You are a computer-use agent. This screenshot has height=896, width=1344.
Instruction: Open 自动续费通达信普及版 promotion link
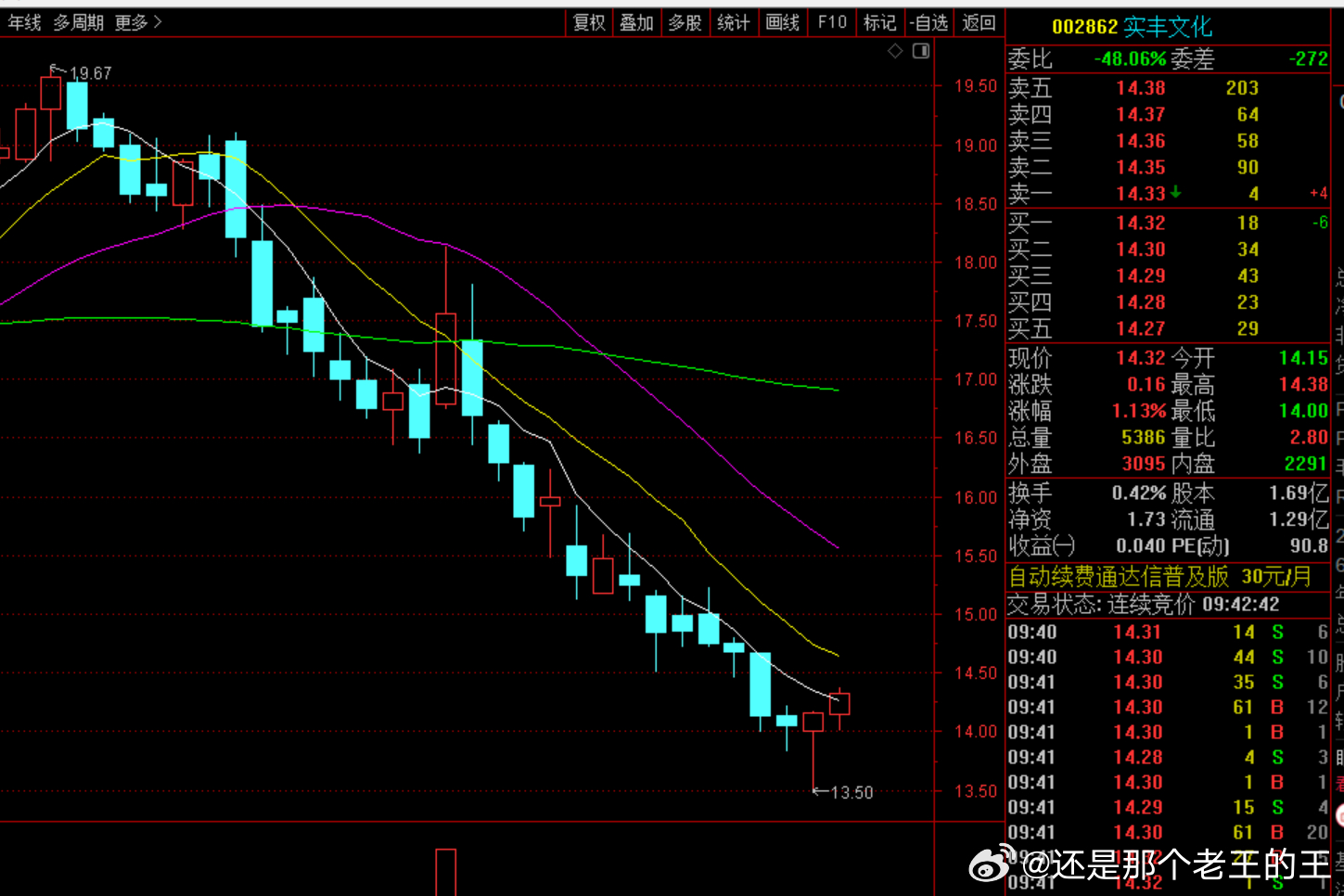1160,577
